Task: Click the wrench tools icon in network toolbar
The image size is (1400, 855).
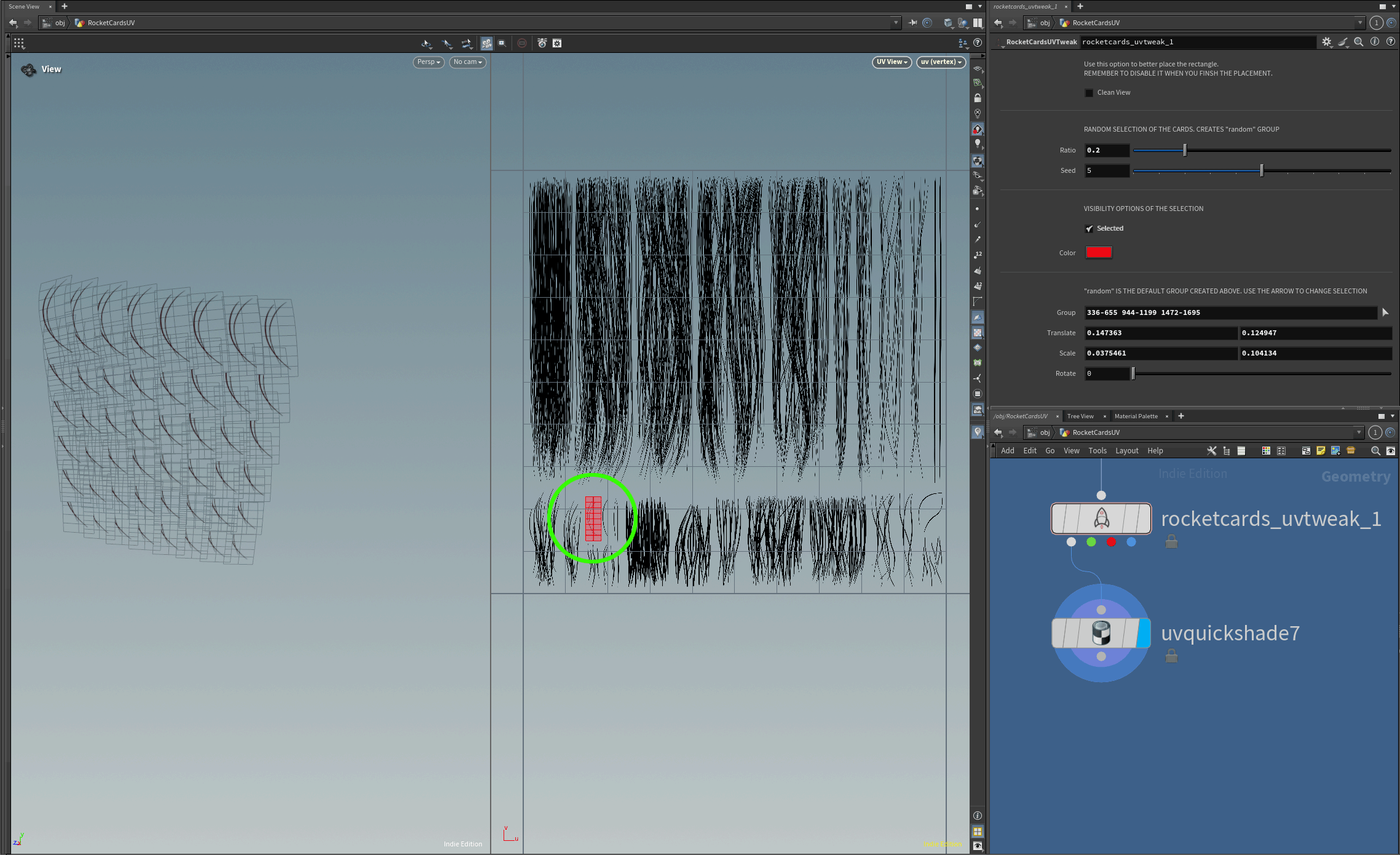Action: tap(1211, 451)
